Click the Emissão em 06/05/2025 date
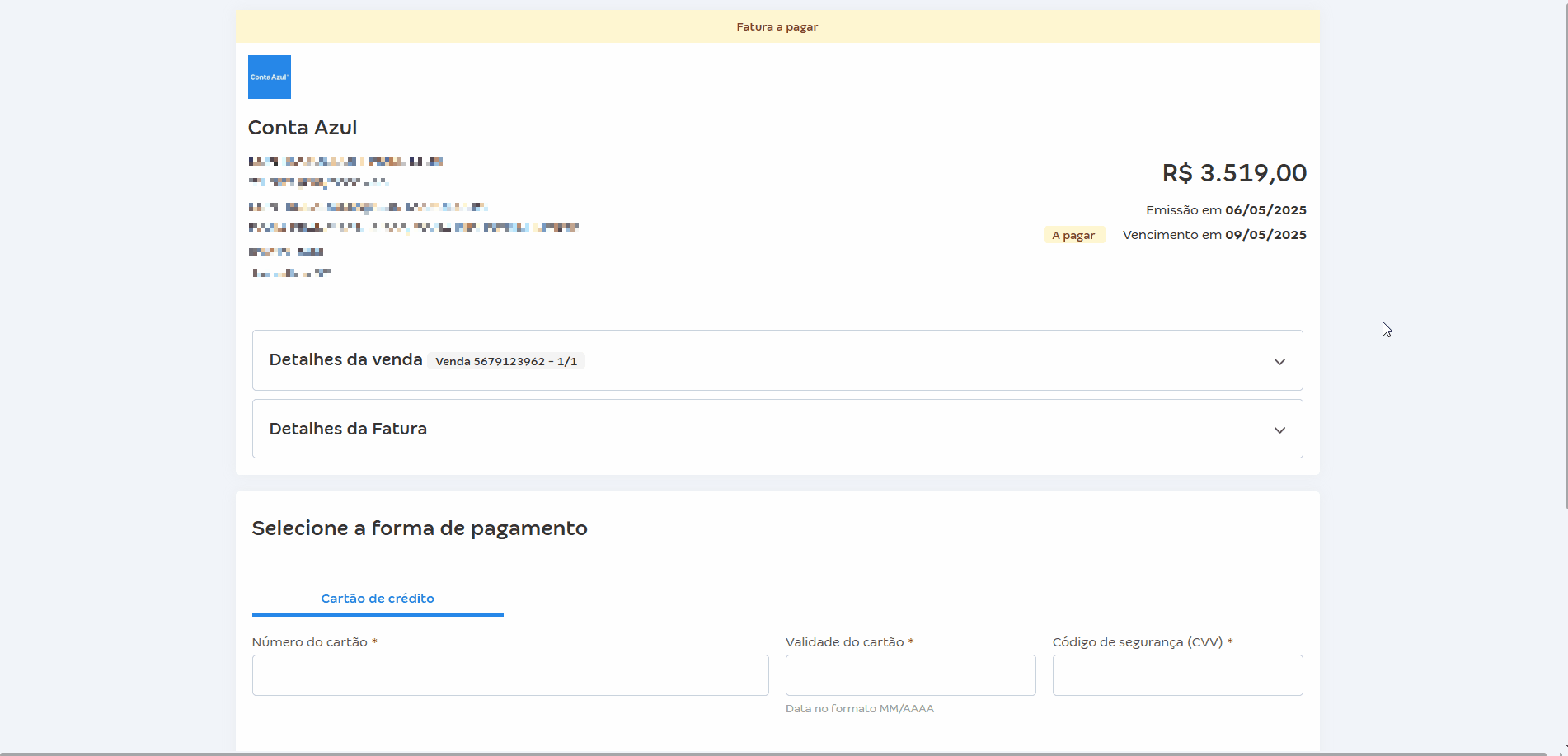The height and width of the screenshot is (756, 1568). [x=1225, y=209]
